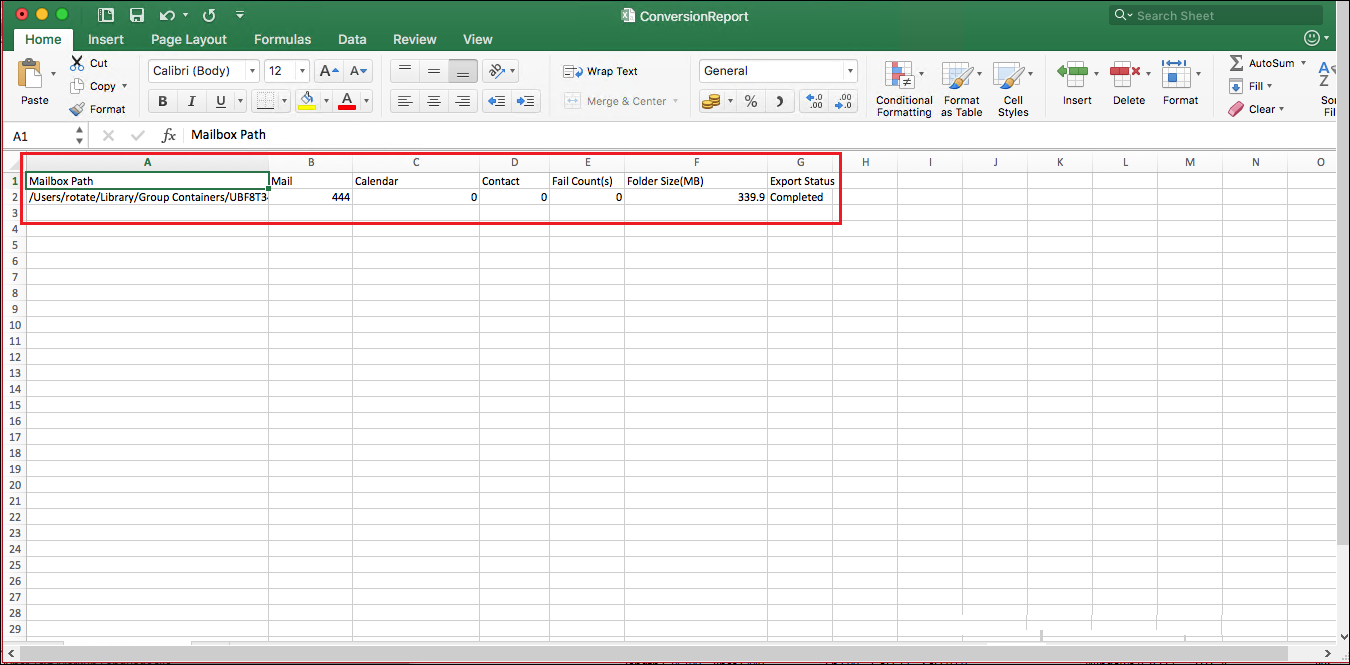The width and height of the screenshot is (1350, 665).
Task: Click the Clear eraser icon
Action: tap(1236, 109)
